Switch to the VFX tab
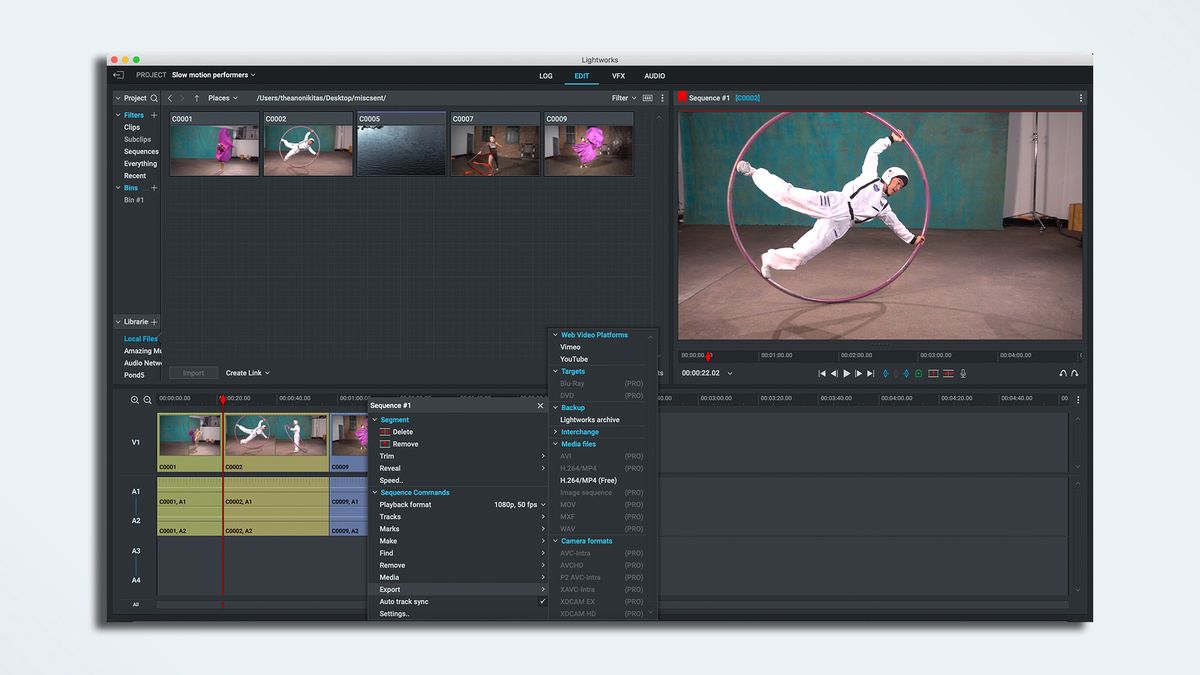Screen dimensions: 1200x675 [618, 76]
